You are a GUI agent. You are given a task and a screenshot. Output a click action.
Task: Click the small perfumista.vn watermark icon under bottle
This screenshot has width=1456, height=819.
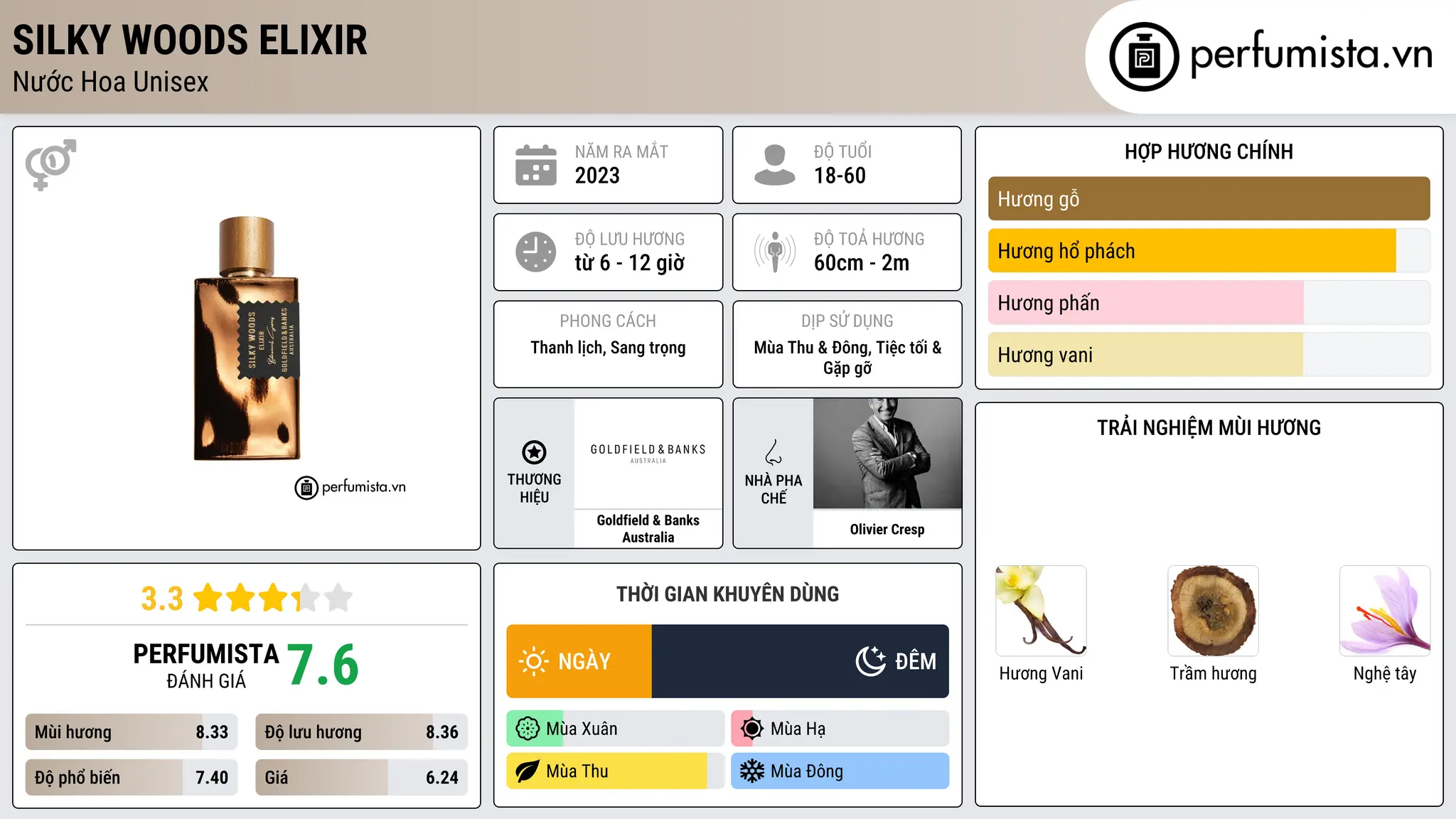[x=306, y=488]
